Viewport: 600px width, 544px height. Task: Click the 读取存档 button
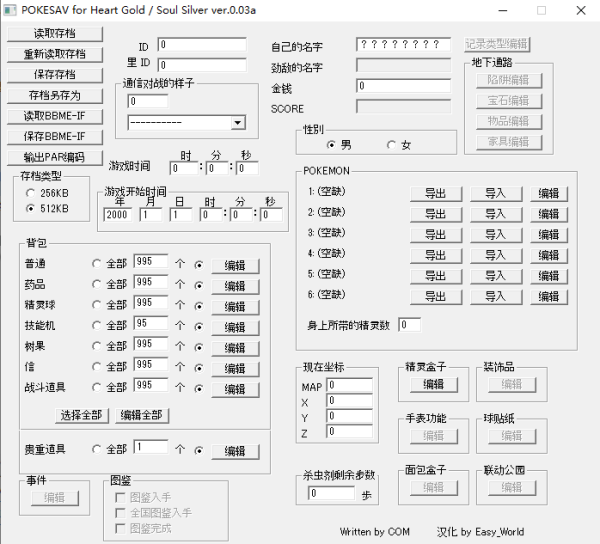click(55, 34)
